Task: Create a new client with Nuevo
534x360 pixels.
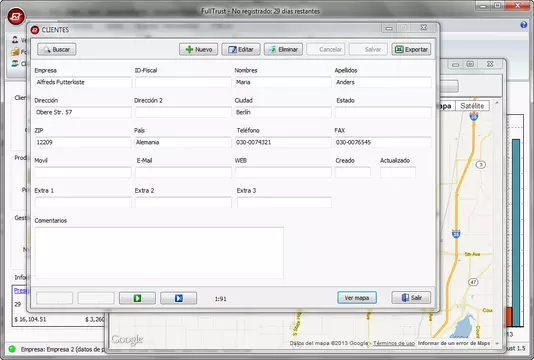Action: pyautogui.click(x=199, y=49)
